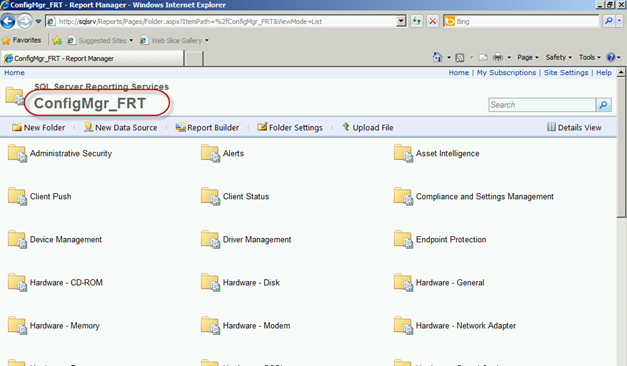The width and height of the screenshot is (627, 366).
Task: Open the Endpoint Protection folder
Action: tap(451, 240)
